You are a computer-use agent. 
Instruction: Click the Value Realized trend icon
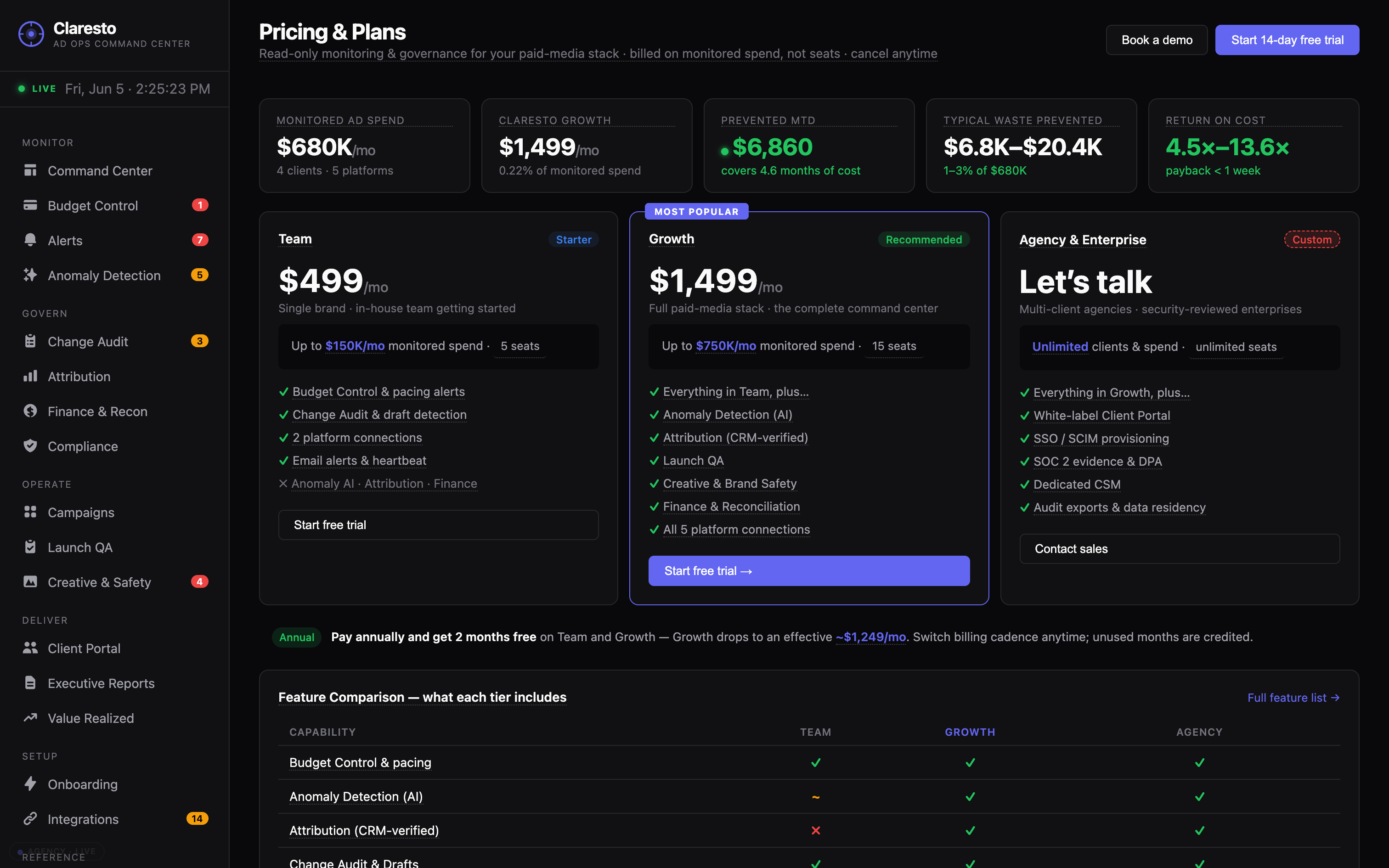(x=30, y=717)
